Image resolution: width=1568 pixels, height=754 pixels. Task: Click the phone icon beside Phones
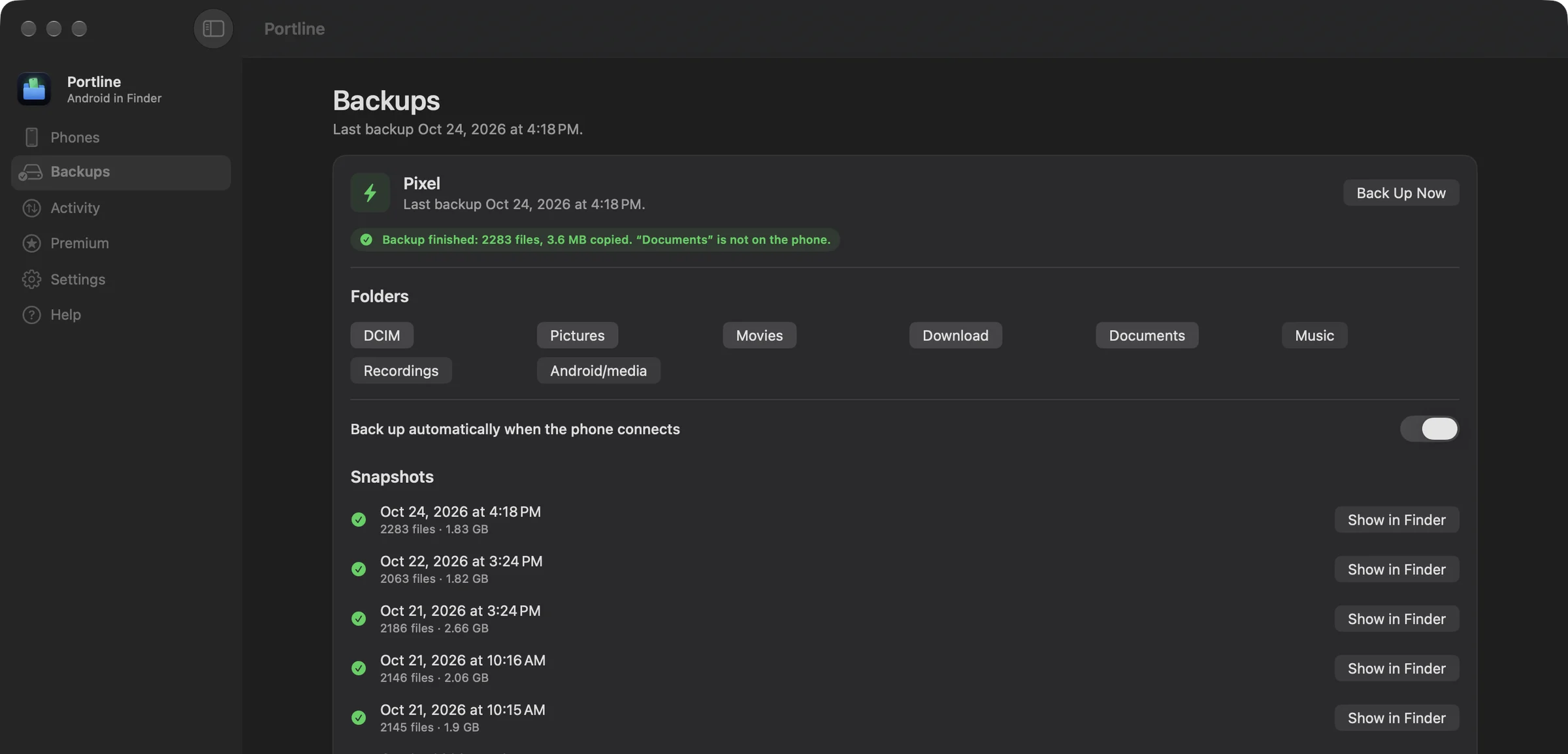coord(31,137)
